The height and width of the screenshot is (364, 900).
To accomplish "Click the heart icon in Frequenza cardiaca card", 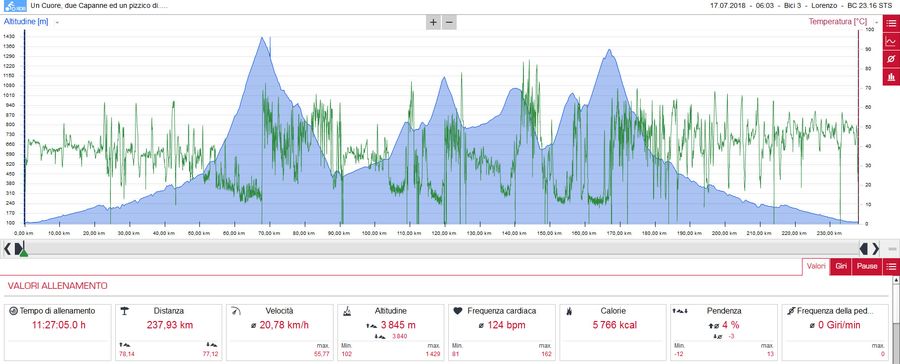I will (x=457, y=311).
